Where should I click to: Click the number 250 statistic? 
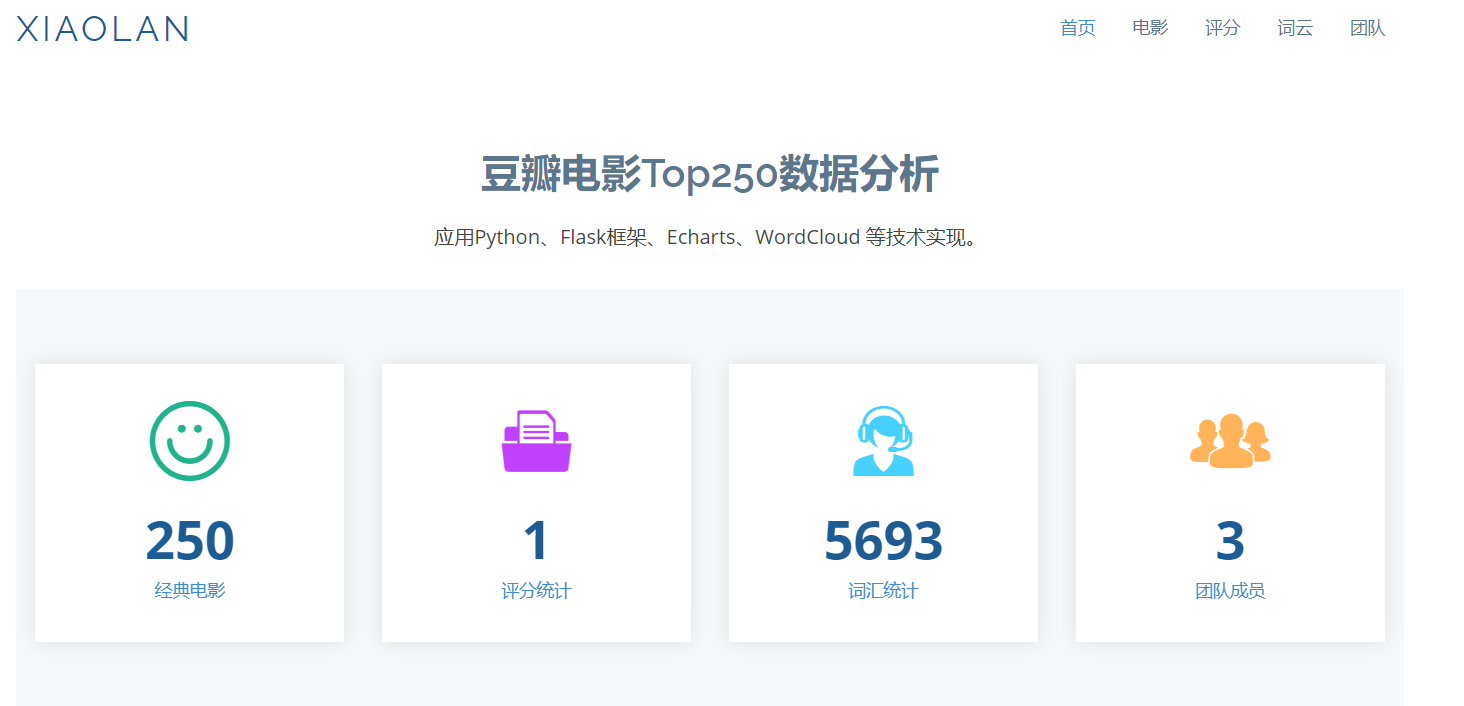(x=189, y=541)
